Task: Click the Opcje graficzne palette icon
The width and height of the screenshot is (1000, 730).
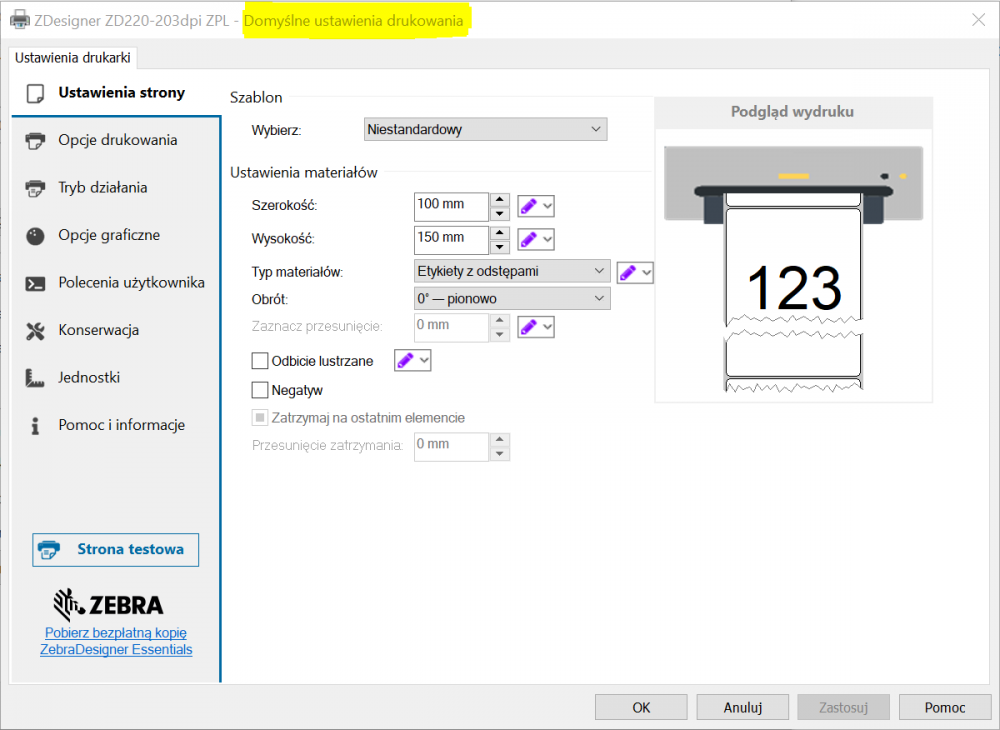Action: [35, 236]
